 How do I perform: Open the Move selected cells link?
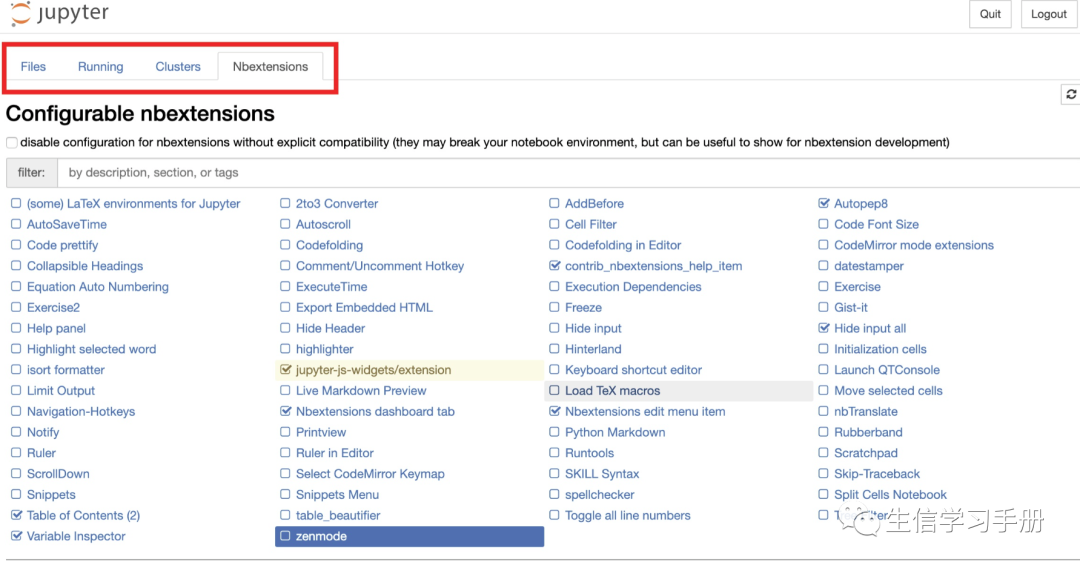point(888,390)
